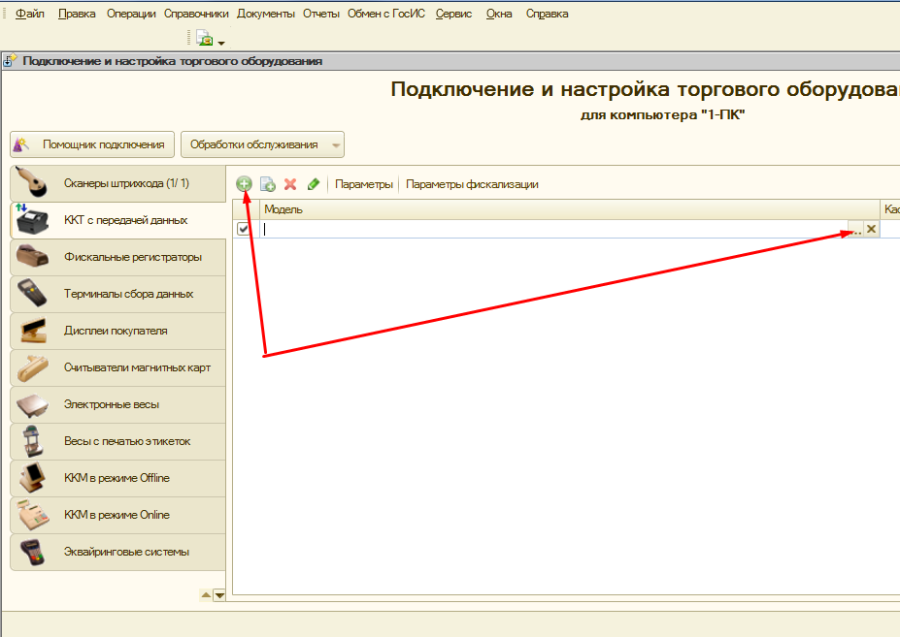Click the green pencil Edit icon
This screenshot has height=637, width=900.
[314, 184]
